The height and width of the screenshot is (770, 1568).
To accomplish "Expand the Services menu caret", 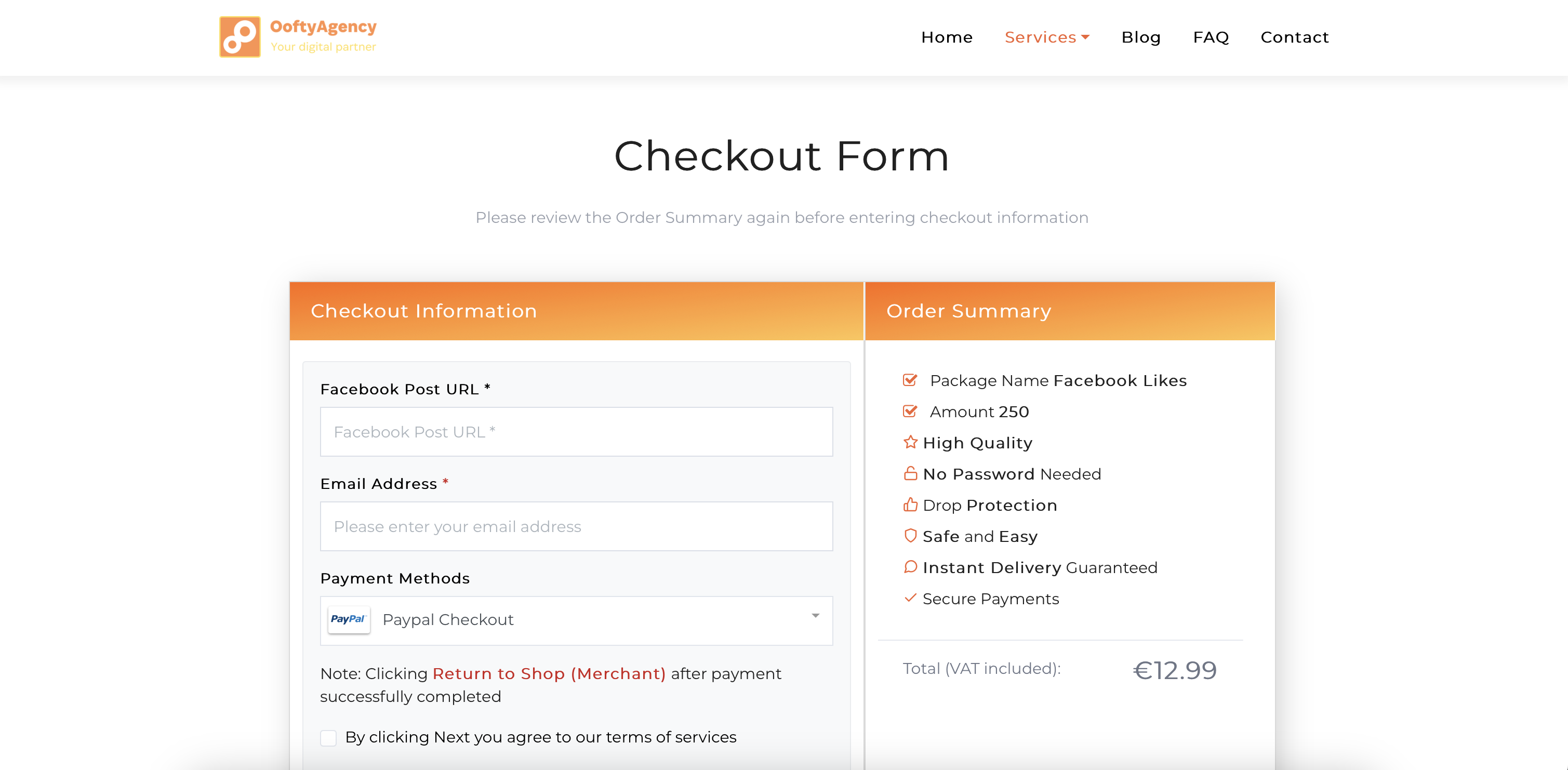I will click(x=1085, y=38).
